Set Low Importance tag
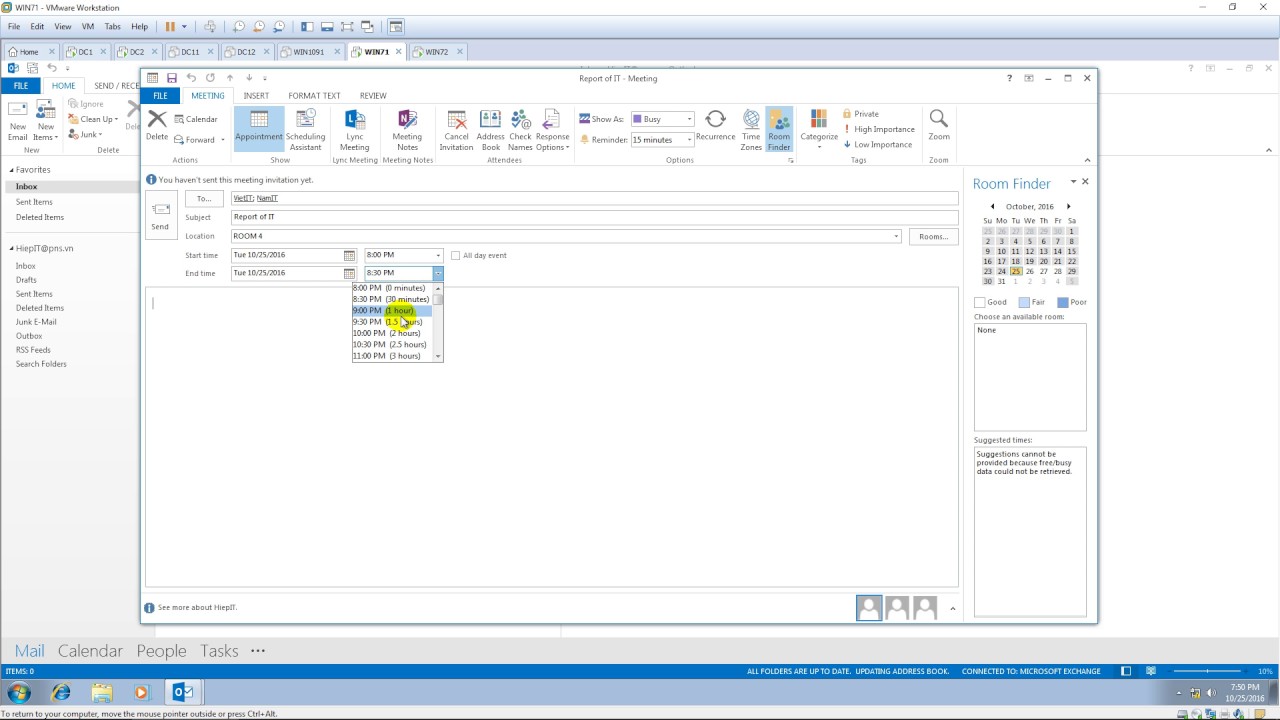 (877, 144)
